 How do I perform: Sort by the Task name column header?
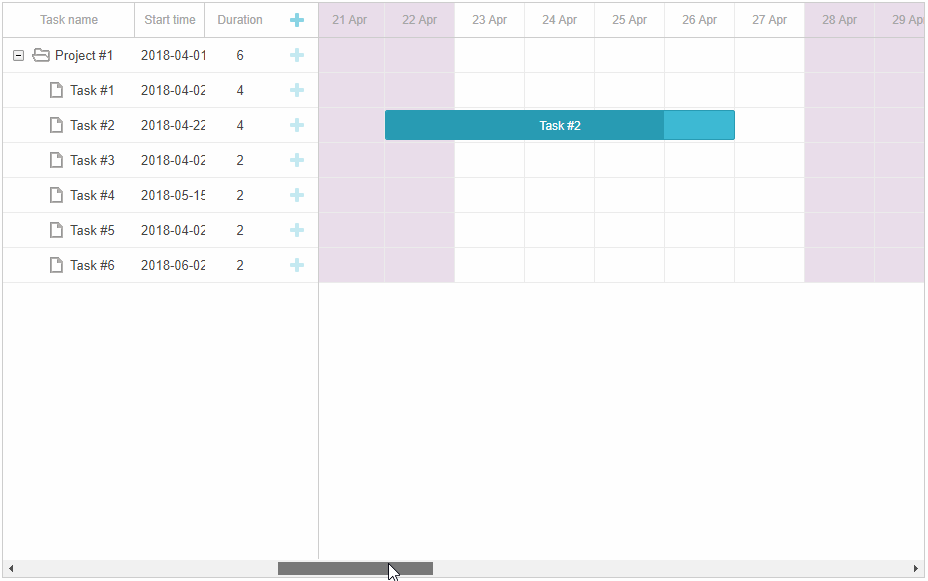pyautogui.click(x=69, y=20)
